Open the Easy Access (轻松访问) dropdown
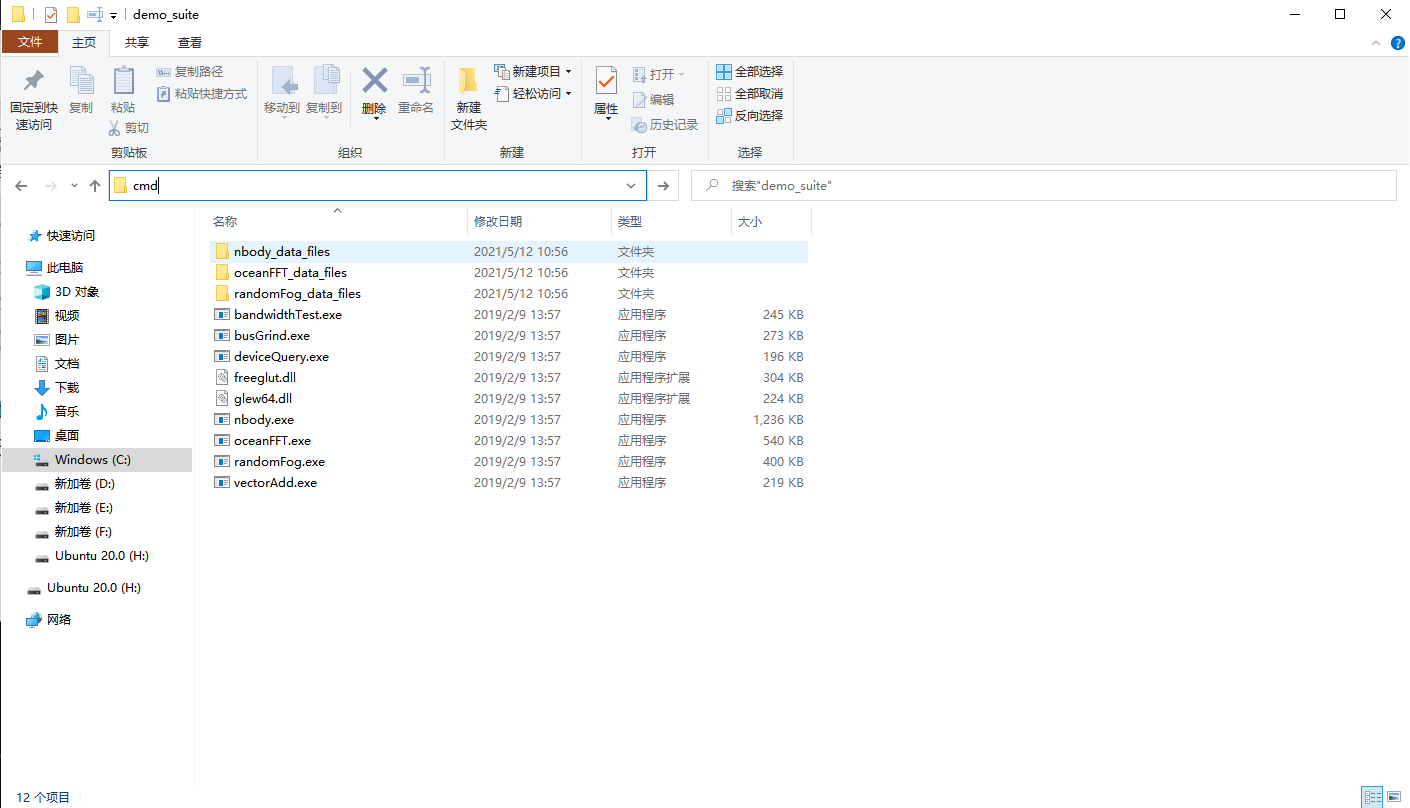Viewport: 1410px width, 808px height. pyautogui.click(x=533, y=94)
